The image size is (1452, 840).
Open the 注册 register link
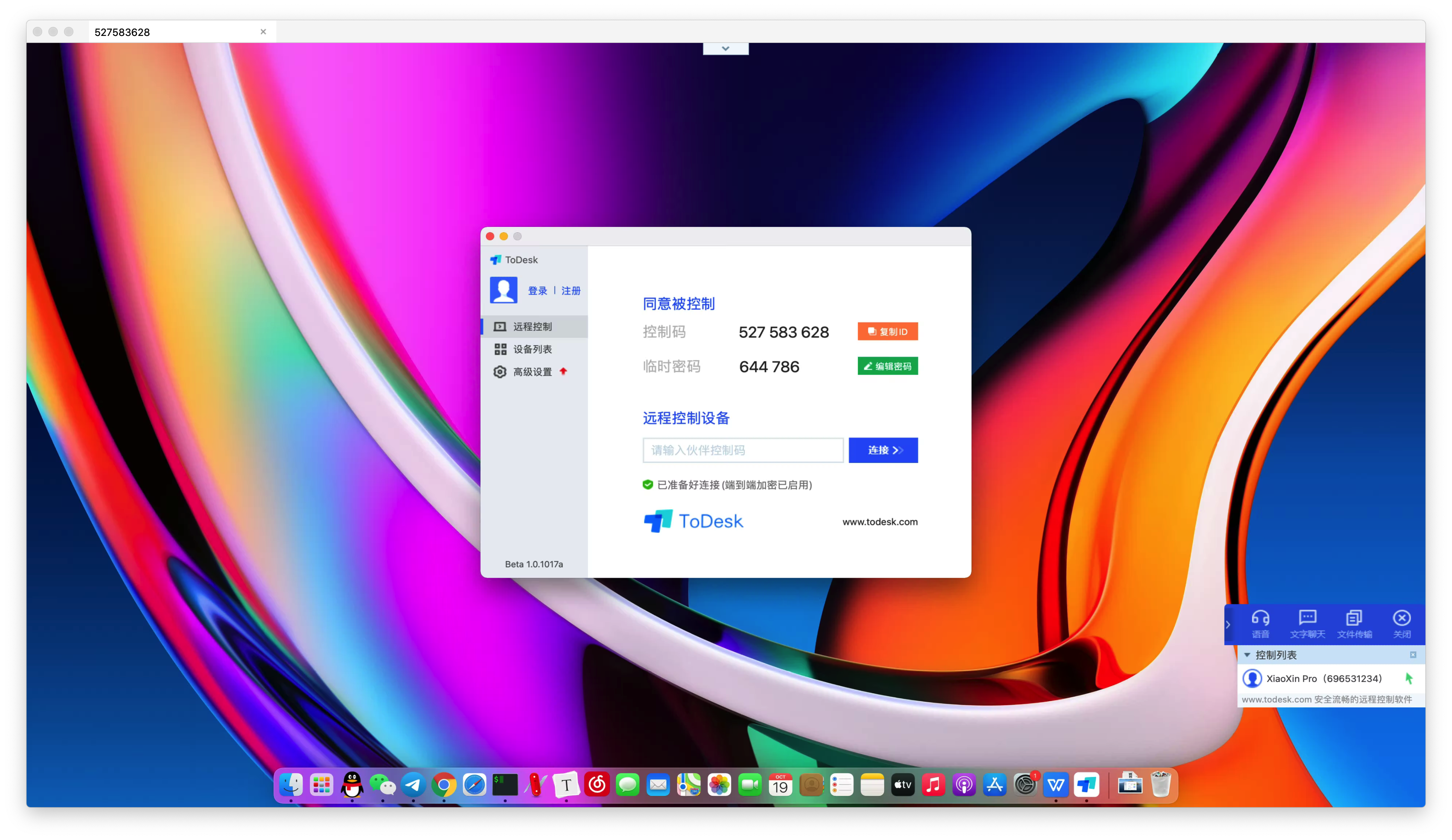click(570, 290)
